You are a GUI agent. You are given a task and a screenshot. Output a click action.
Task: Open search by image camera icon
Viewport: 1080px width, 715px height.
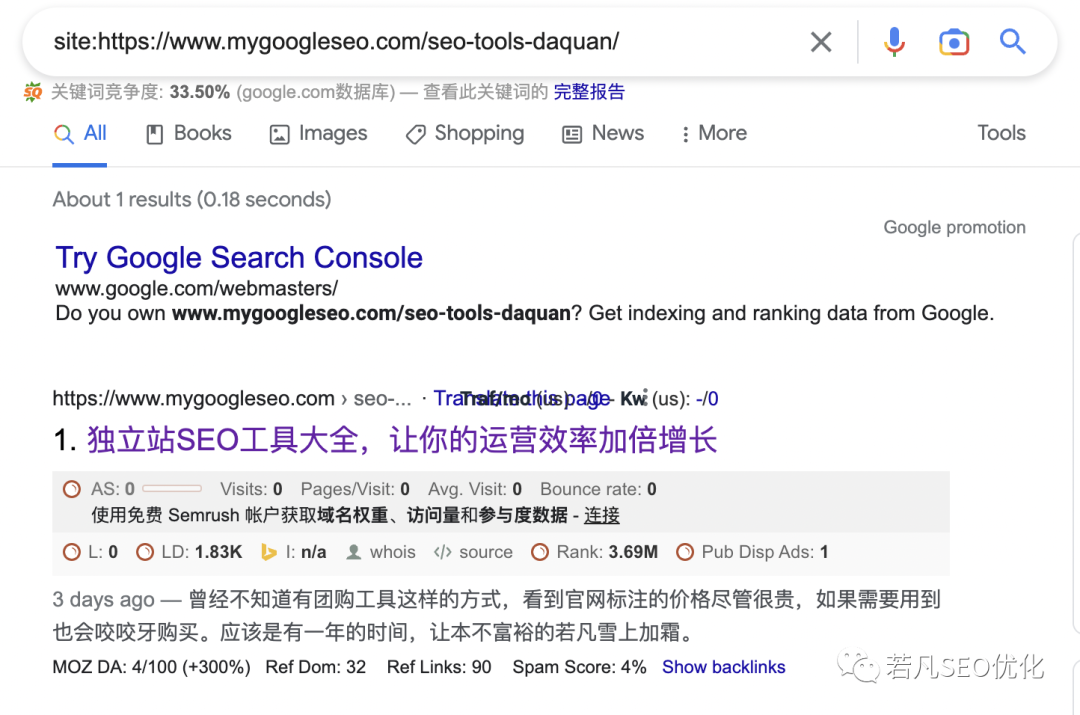coord(953,42)
